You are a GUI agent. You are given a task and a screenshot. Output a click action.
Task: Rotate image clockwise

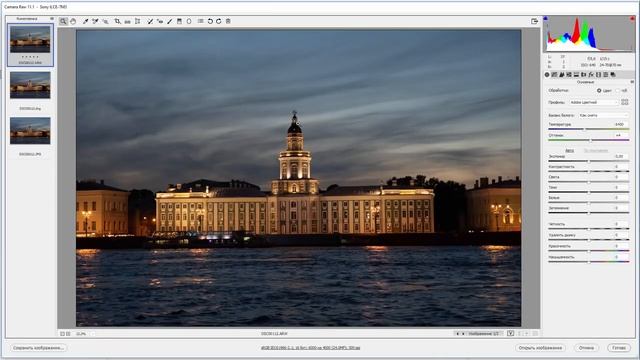[219, 21]
